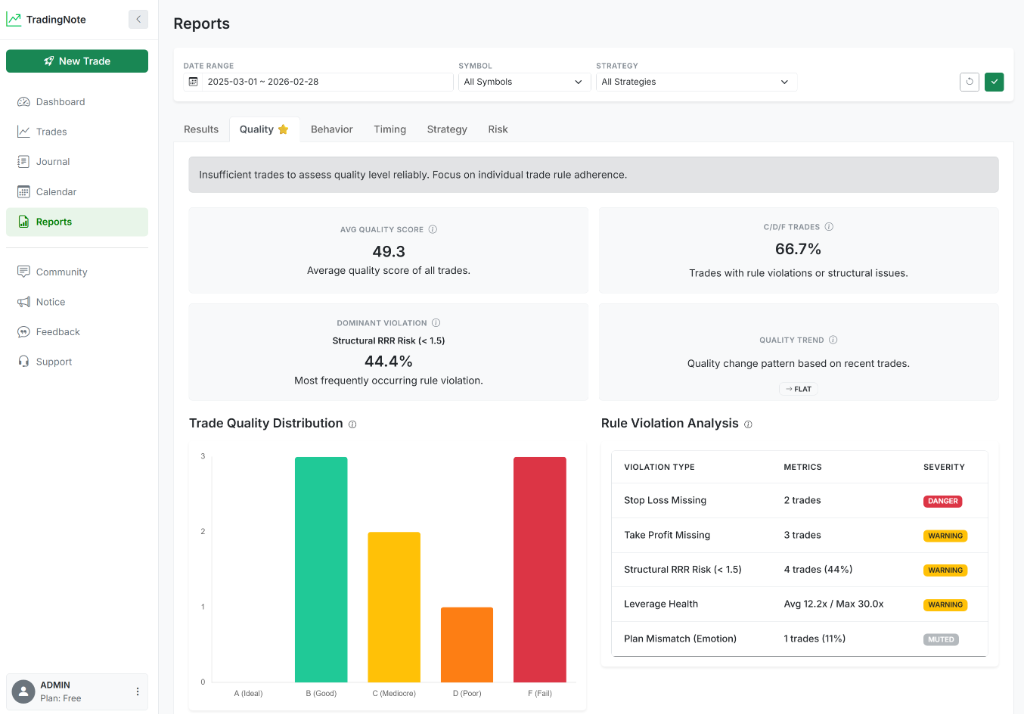This screenshot has width=1024, height=714.
Task: Go to Trades page
Action: point(77,132)
